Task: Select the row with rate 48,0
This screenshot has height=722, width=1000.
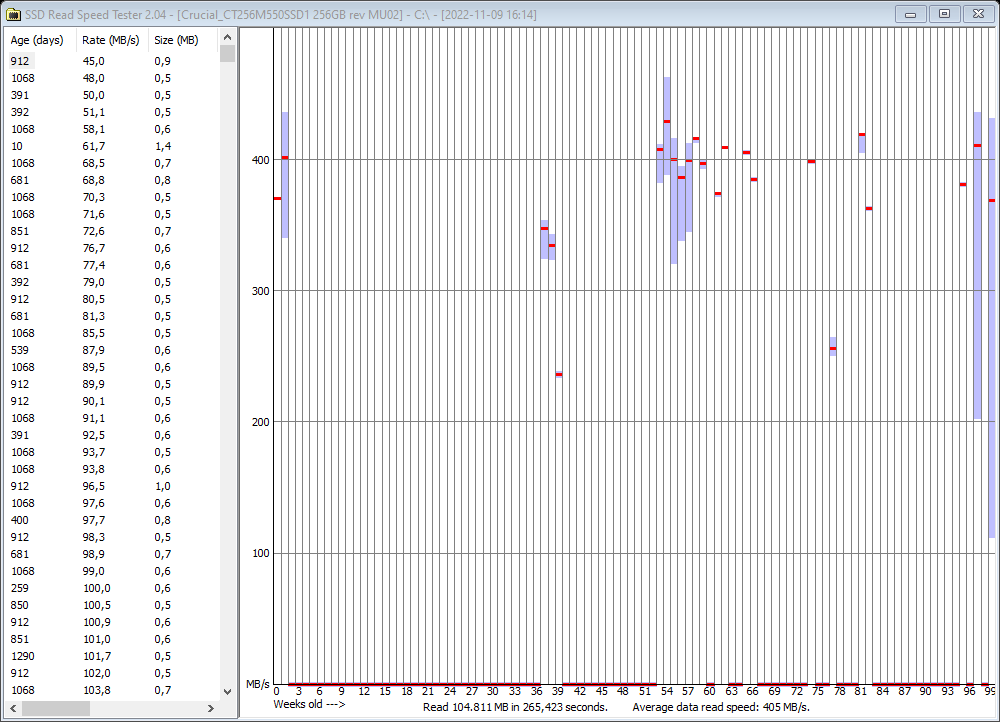Action: tap(112, 78)
